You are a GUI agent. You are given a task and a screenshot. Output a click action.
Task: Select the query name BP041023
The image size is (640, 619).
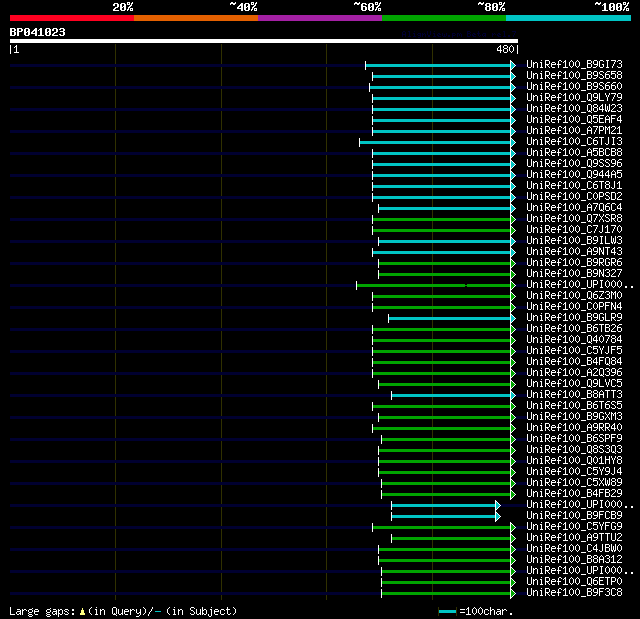pyautogui.click(x=38, y=32)
